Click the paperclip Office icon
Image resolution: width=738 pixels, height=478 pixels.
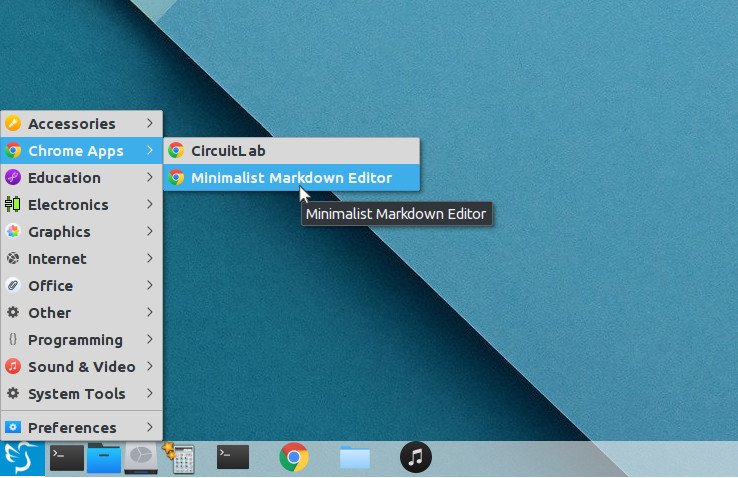coord(13,285)
